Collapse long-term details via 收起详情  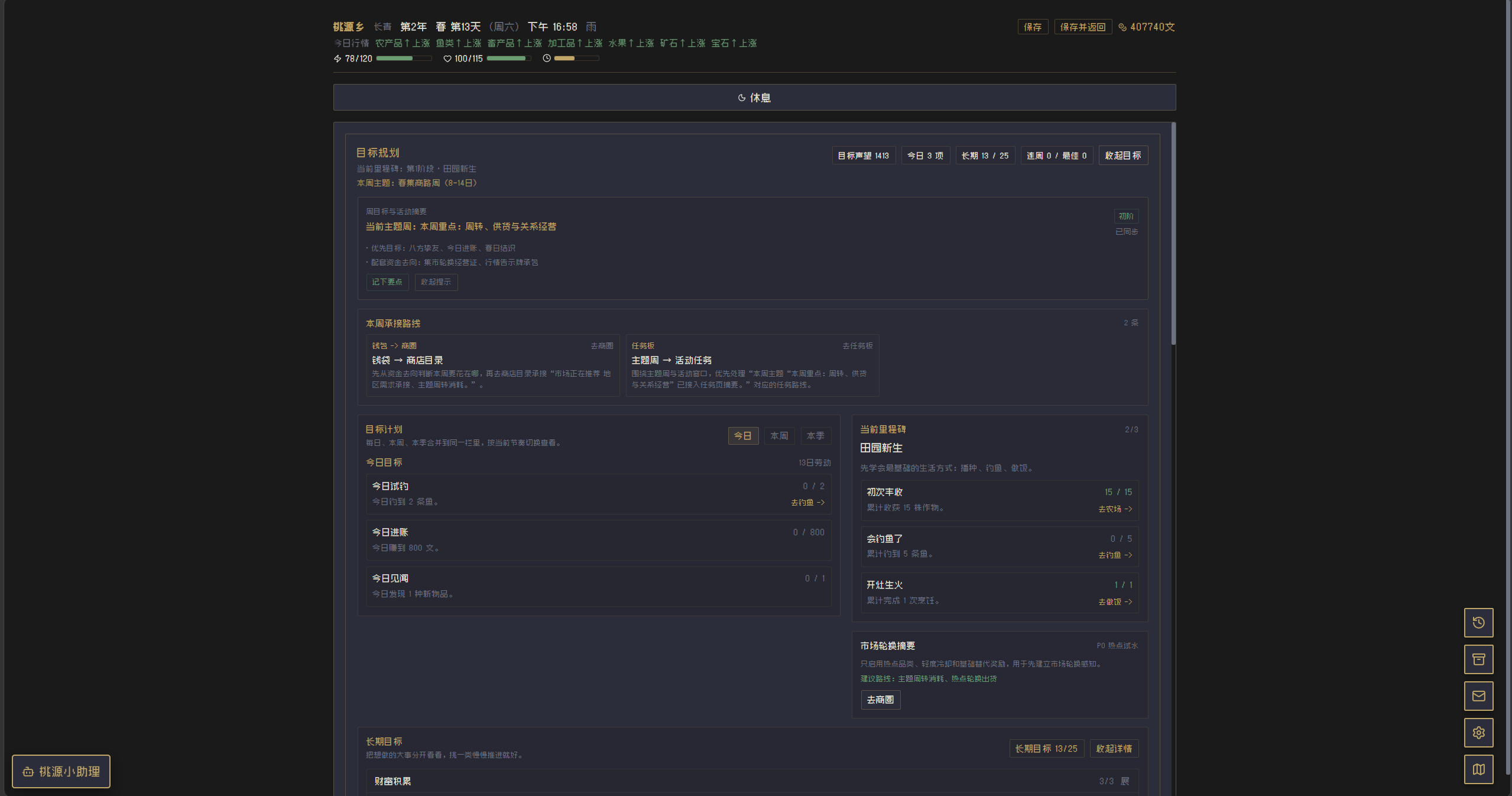click(1114, 749)
